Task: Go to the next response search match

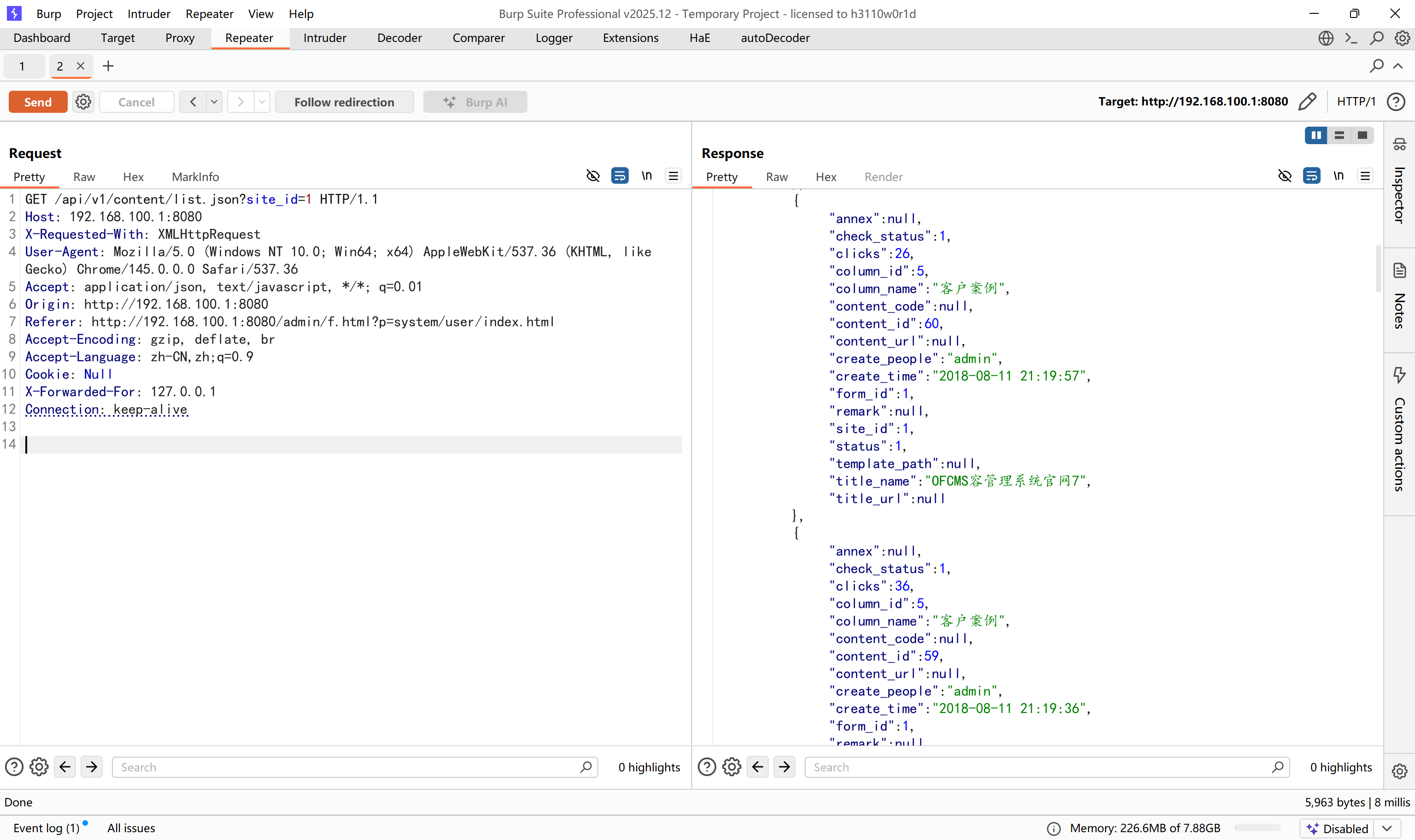Action: click(x=784, y=767)
